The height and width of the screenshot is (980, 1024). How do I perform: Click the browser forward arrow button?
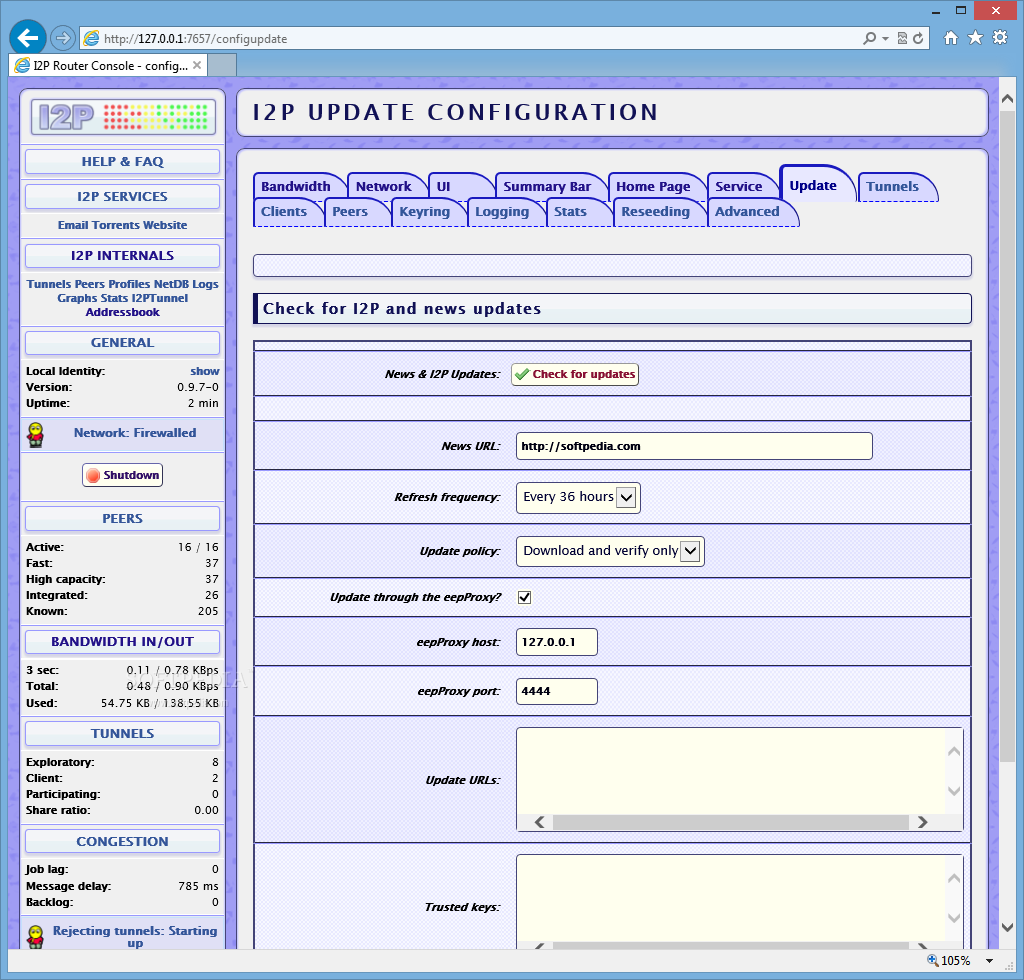pyautogui.click(x=63, y=39)
